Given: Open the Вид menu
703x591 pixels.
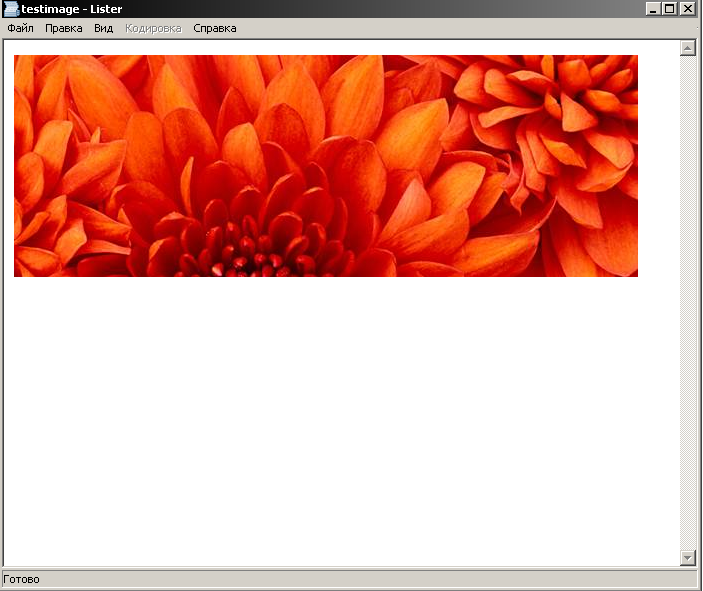Looking at the screenshot, I should pyautogui.click(x=104, y=28).
